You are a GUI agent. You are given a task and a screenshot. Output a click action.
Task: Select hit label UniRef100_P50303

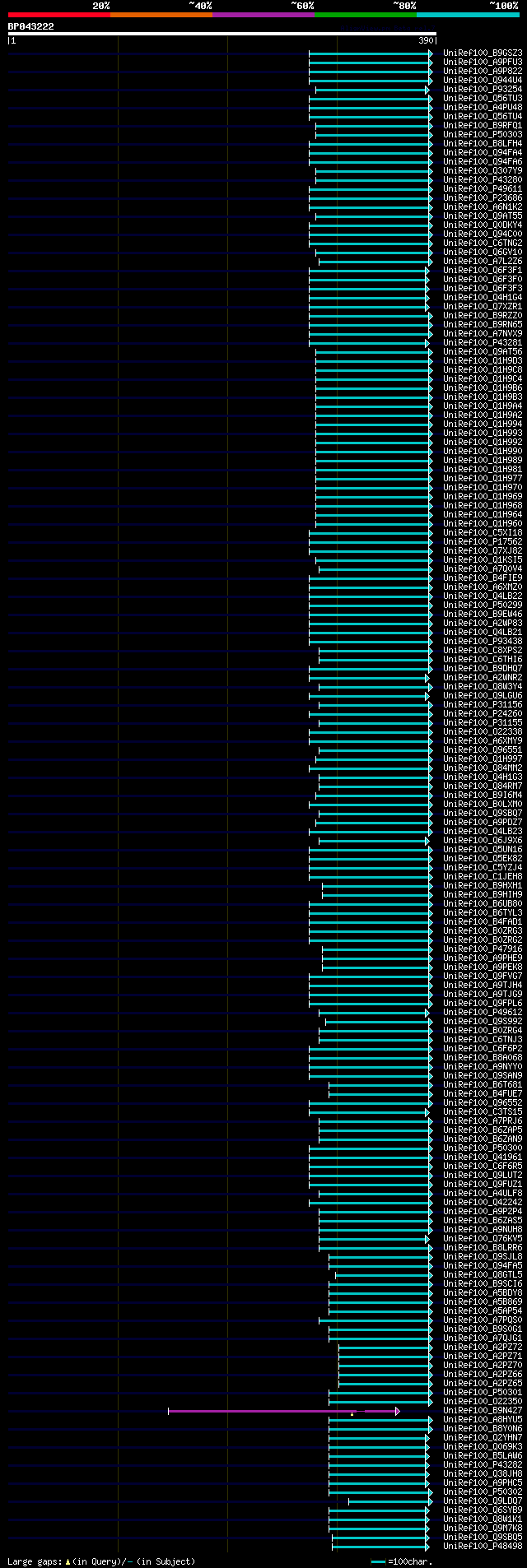click(x=483, y=135)
